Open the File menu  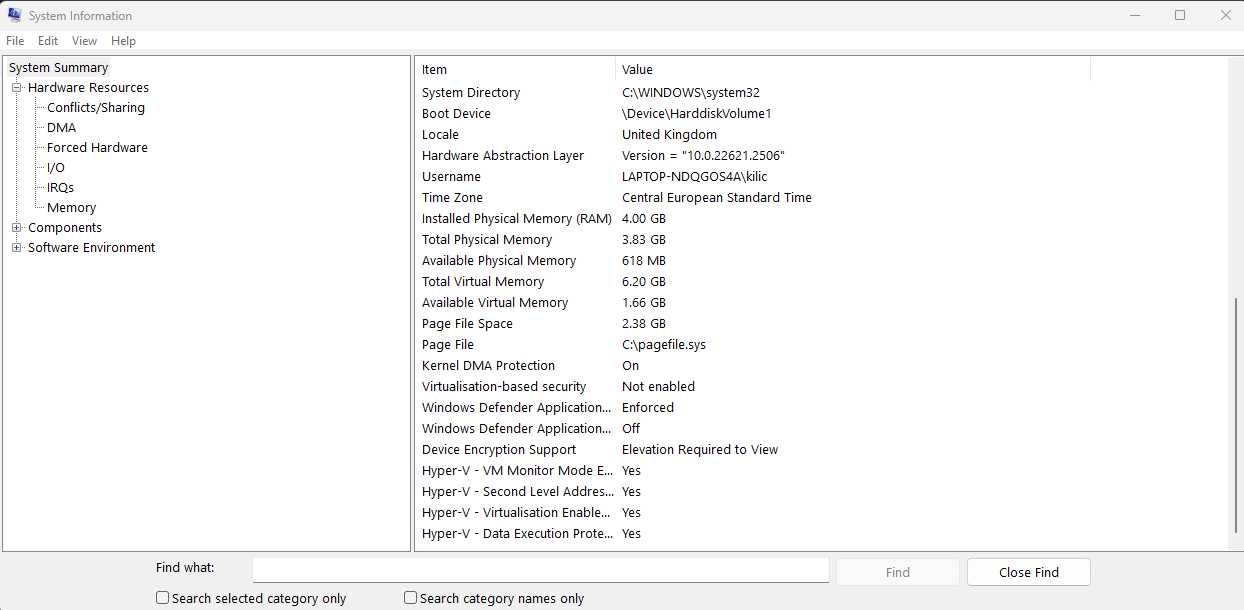coord(15,41)
